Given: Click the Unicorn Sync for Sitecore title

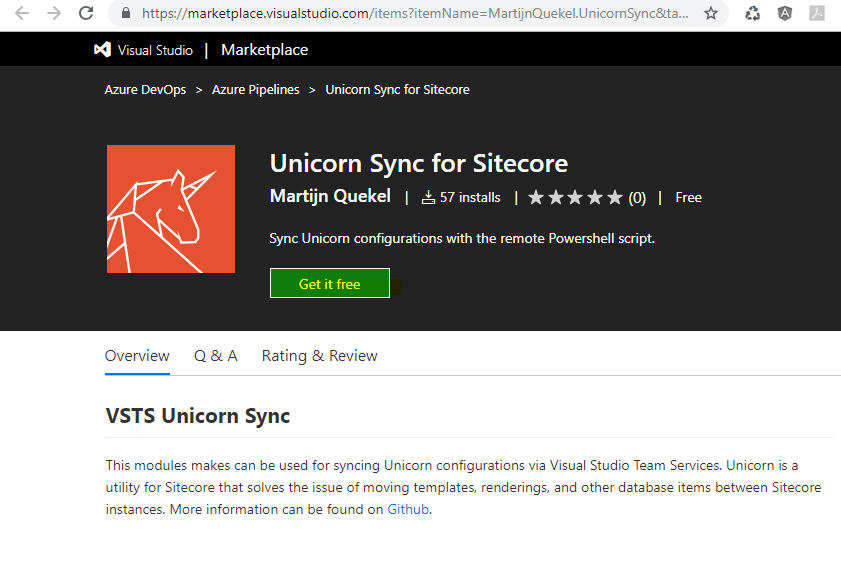Looking at the screenshot, I should (419, 163).
